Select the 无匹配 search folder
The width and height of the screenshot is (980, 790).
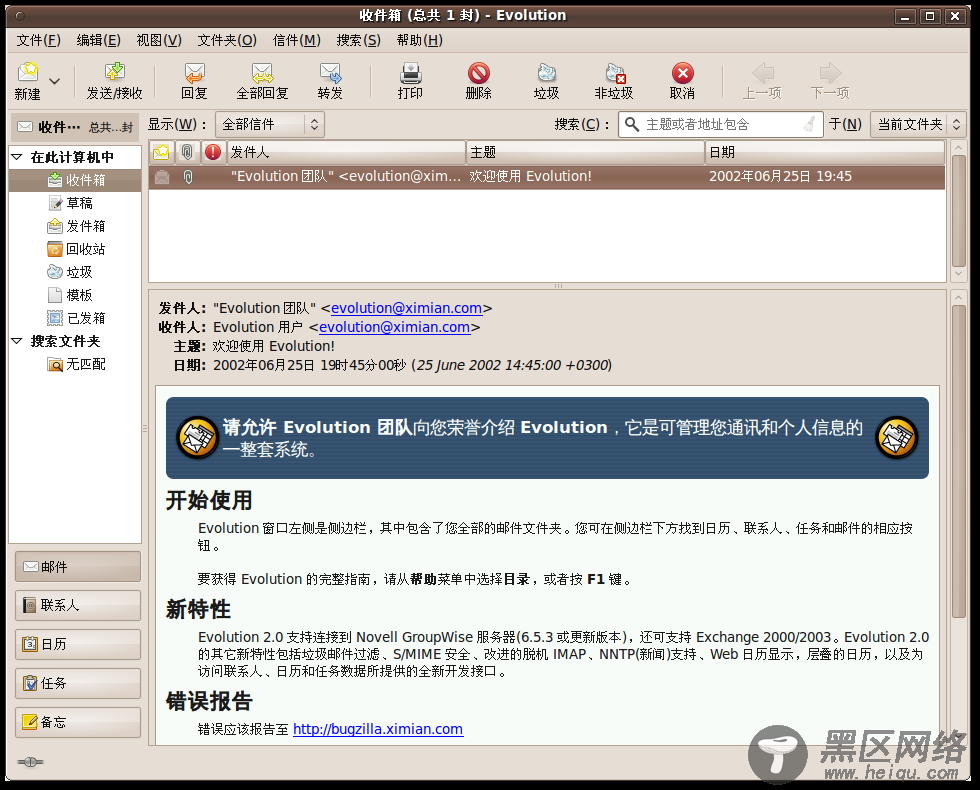click(x=76, y=364)
